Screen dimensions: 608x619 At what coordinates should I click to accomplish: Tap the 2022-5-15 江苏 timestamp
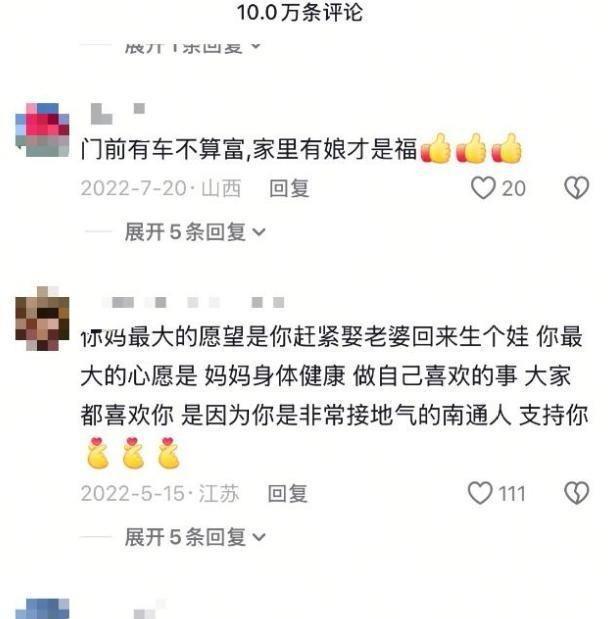point(160,493)
